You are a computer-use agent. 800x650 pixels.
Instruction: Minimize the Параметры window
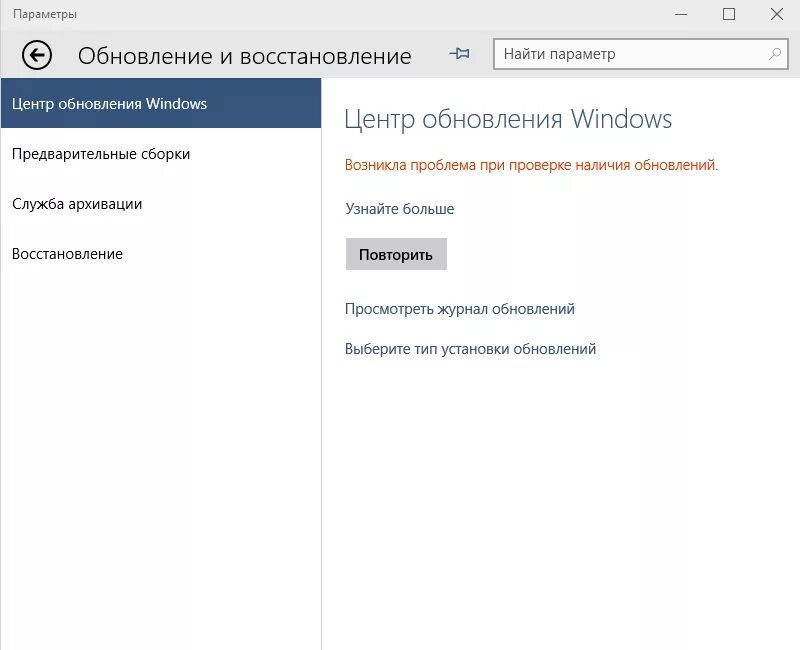click(681, 14)
